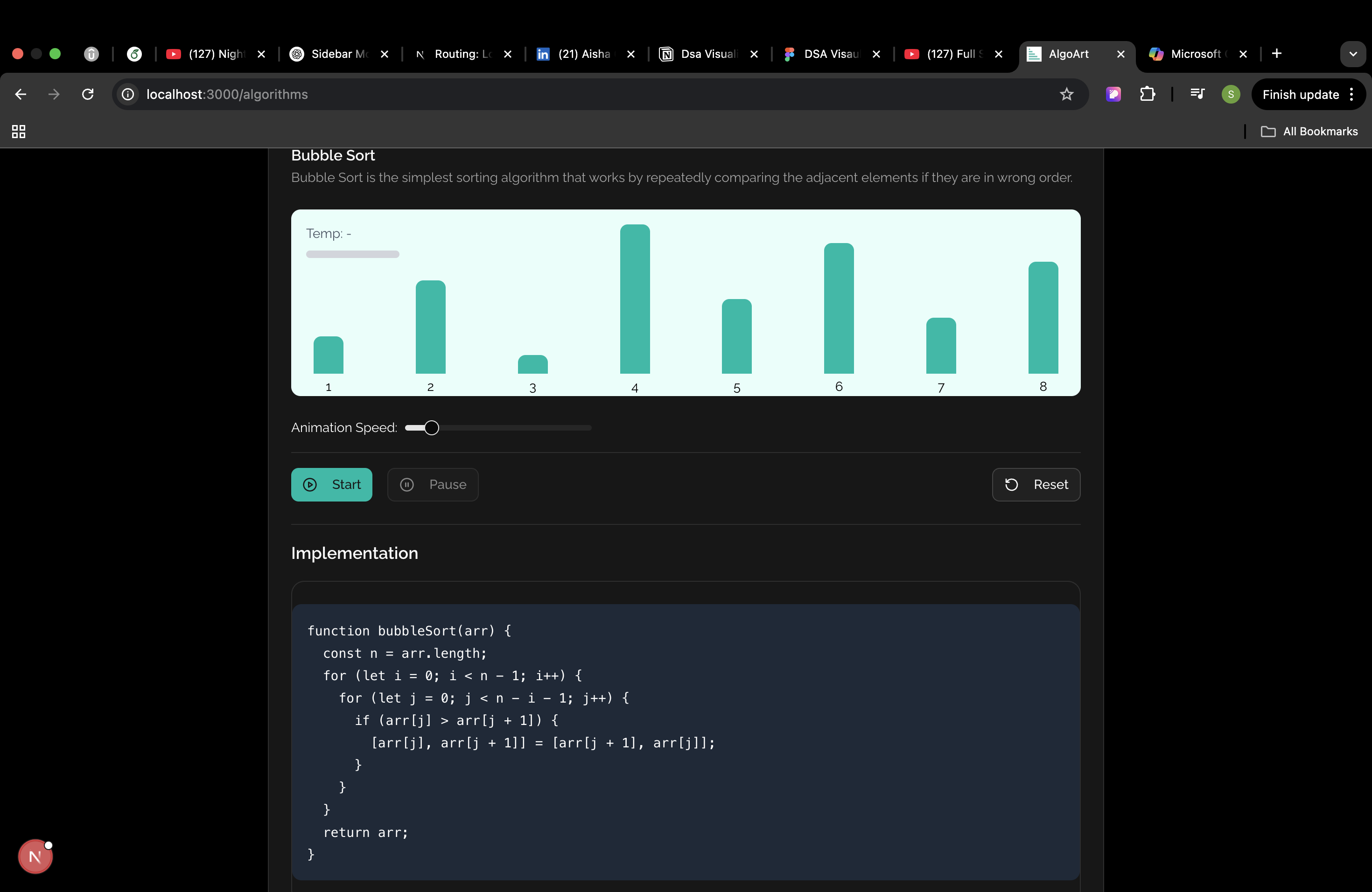This screenshot has width=1372, height=892.
Task: Close the AlgoArt tab
Action: pyautogui.click(x=1120, y=54)
